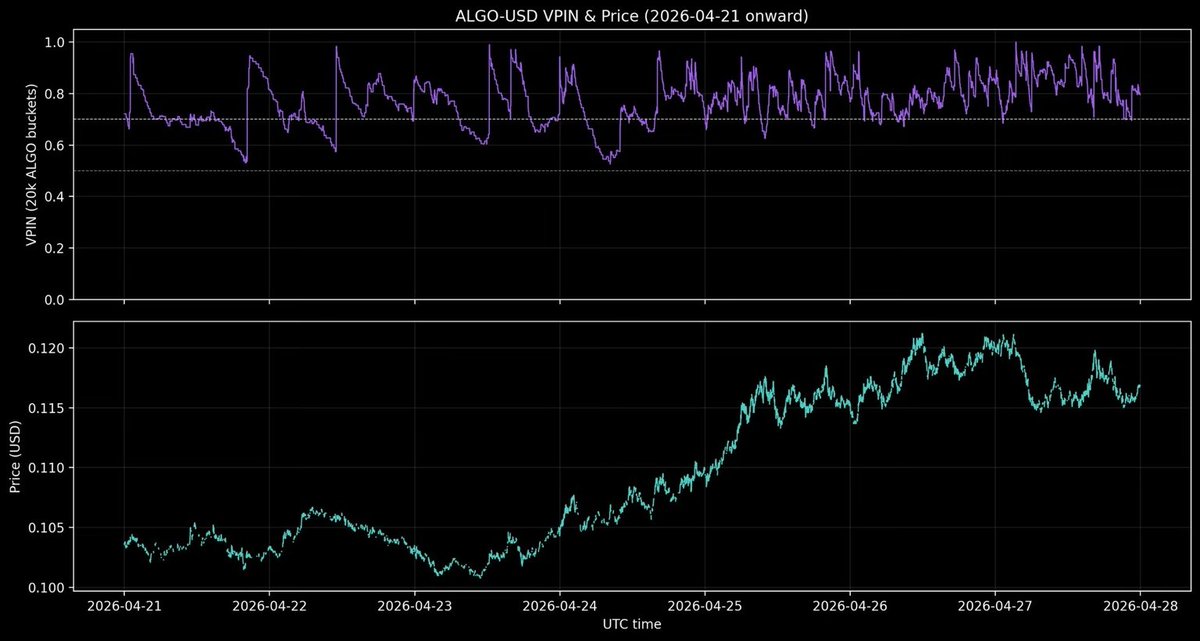The width and height of the screenshot is (1200, 641).
Task: Click the 2026-04-24 date tick label
Action: [560, 605]
